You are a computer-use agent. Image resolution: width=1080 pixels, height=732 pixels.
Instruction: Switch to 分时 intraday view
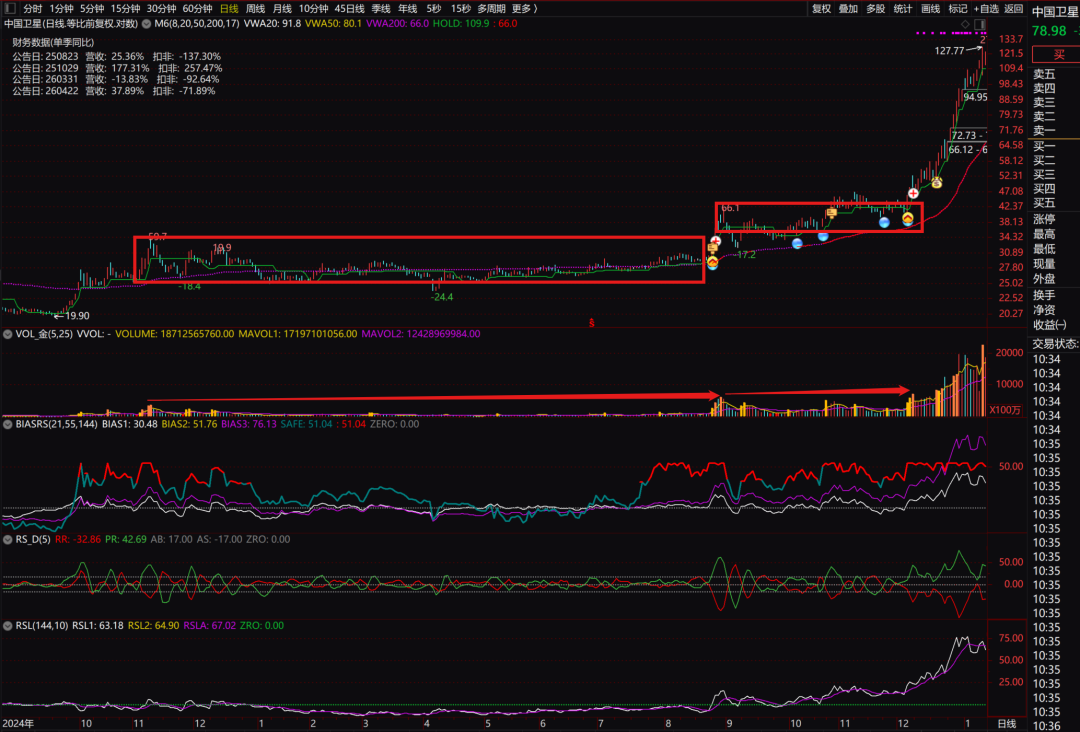coord(32,9)
